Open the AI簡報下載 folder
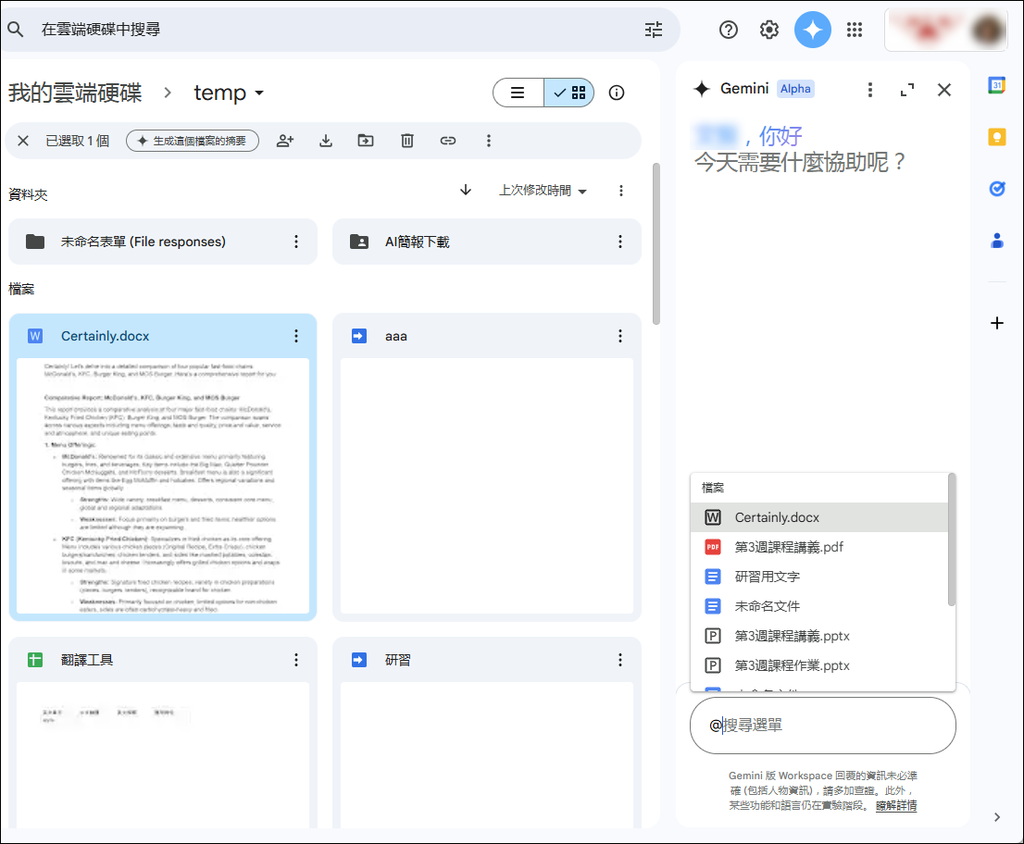This screenshot has width=1024, height=844. point(487,242)
